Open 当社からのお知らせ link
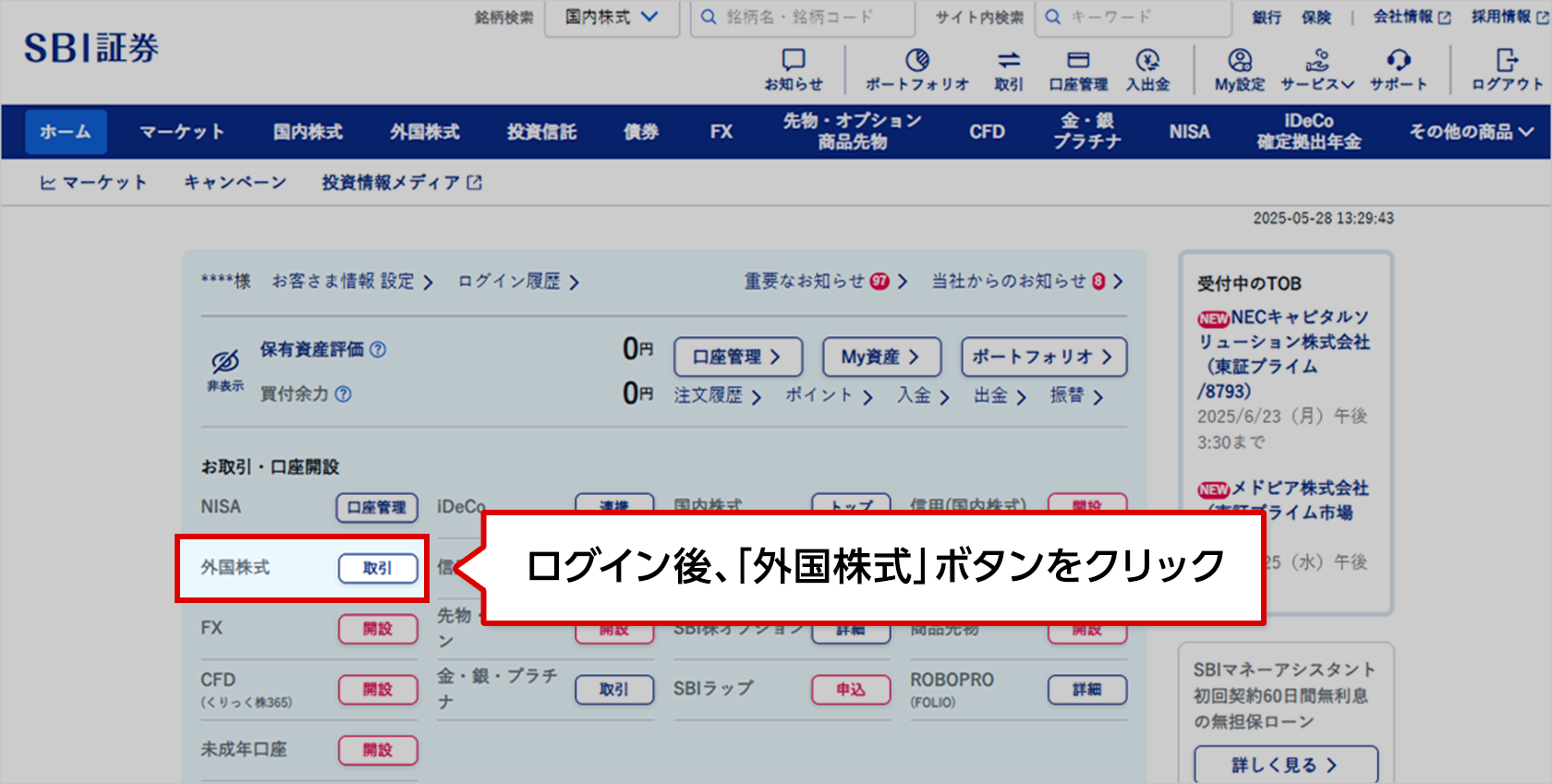1552x784 pixels. point(1027,282)
